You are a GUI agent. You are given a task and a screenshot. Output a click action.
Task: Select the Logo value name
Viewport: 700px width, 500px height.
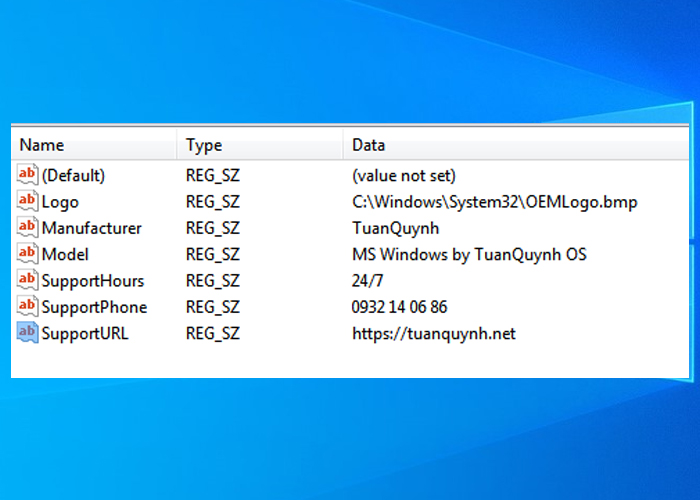60,202
